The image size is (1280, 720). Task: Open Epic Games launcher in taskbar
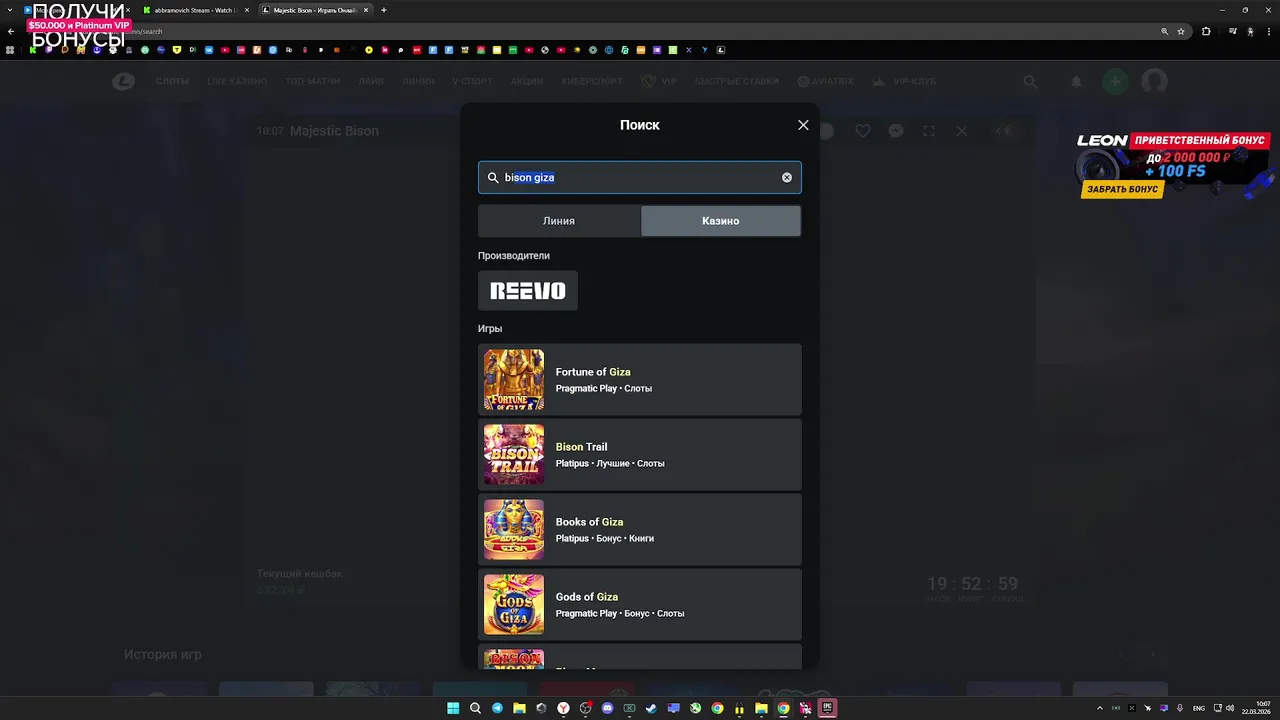(827, 708)
